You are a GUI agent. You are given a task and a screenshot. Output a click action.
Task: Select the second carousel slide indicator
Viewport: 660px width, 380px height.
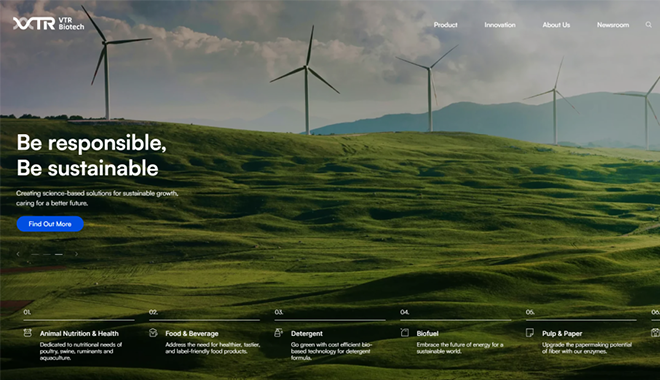pyautogui.click(x=47, y=254)
